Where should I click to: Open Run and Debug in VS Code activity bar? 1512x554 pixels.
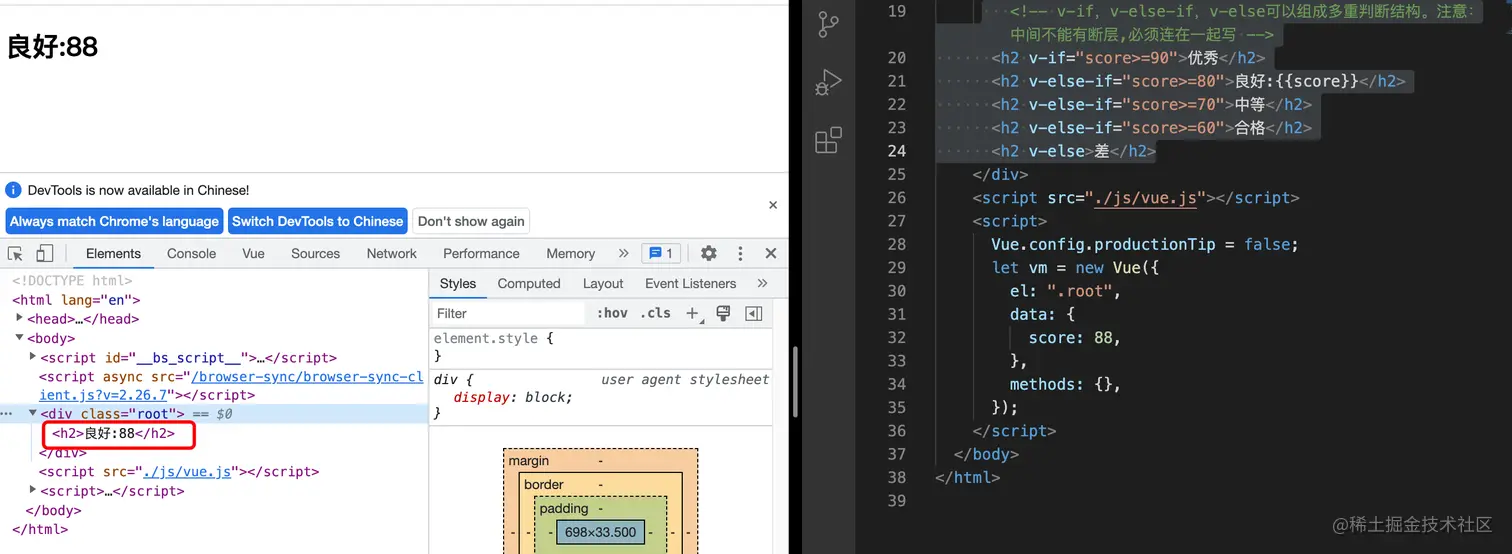[828, 82]
